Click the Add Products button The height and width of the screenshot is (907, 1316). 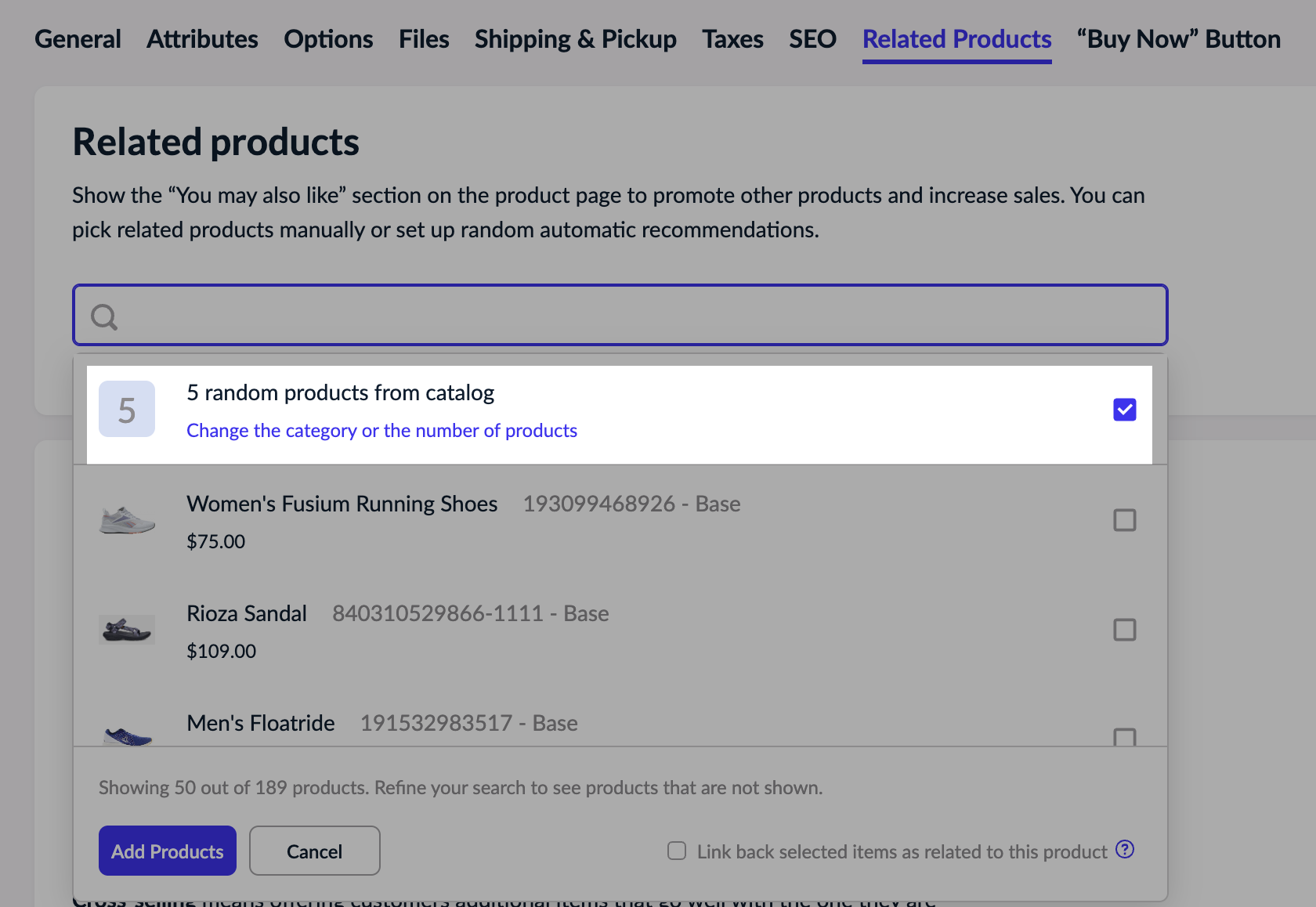click(168, 851)
